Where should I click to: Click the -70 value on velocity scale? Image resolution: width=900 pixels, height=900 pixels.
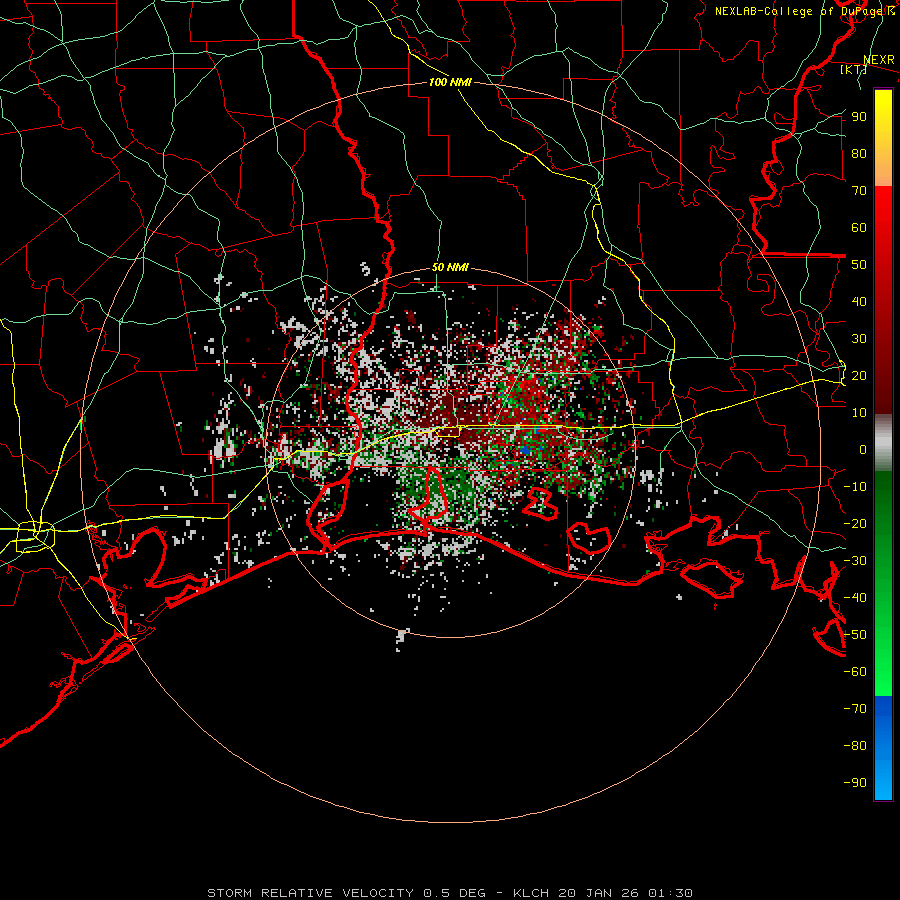coord(855,709)
